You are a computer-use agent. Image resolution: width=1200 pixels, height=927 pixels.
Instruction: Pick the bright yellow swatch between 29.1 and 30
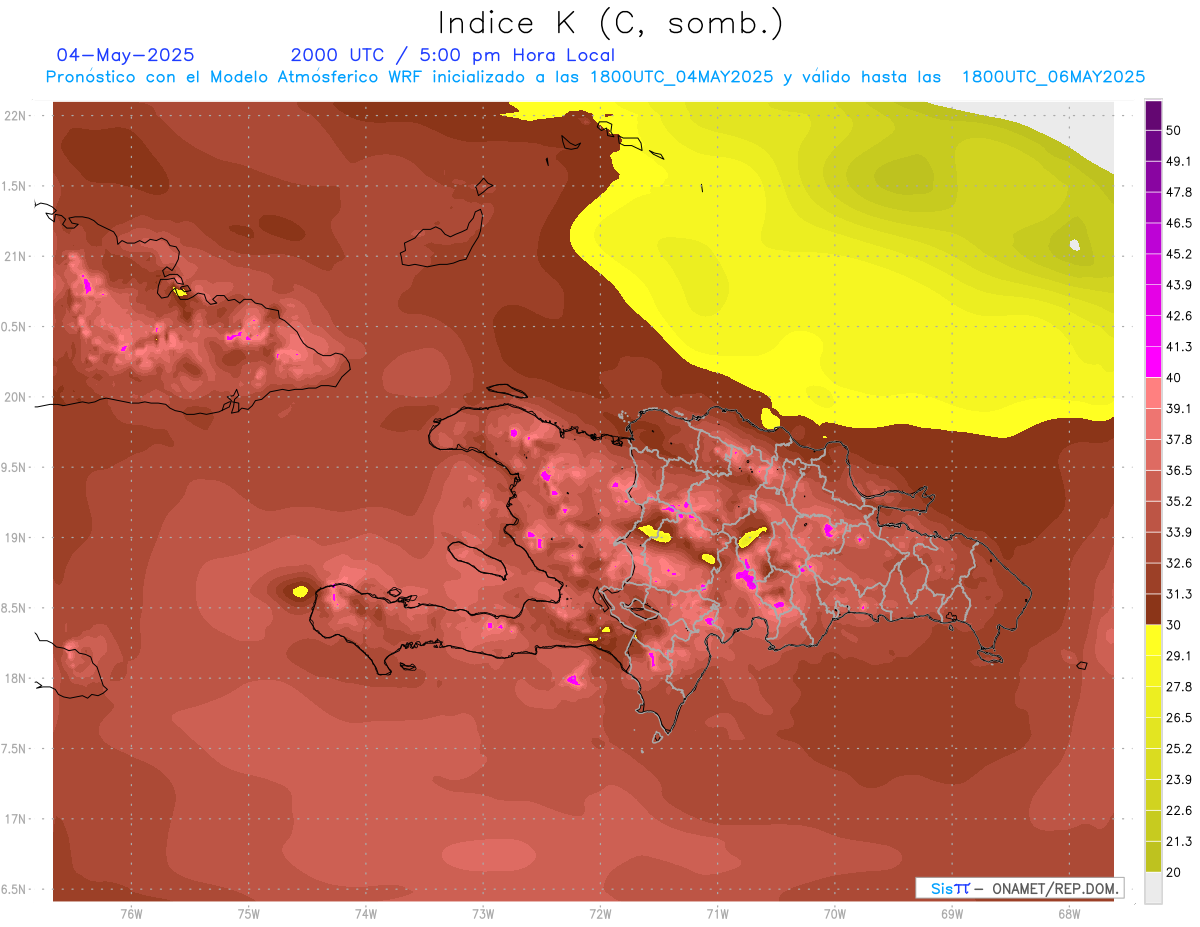pyautogui.click(x=1153, y=640)
